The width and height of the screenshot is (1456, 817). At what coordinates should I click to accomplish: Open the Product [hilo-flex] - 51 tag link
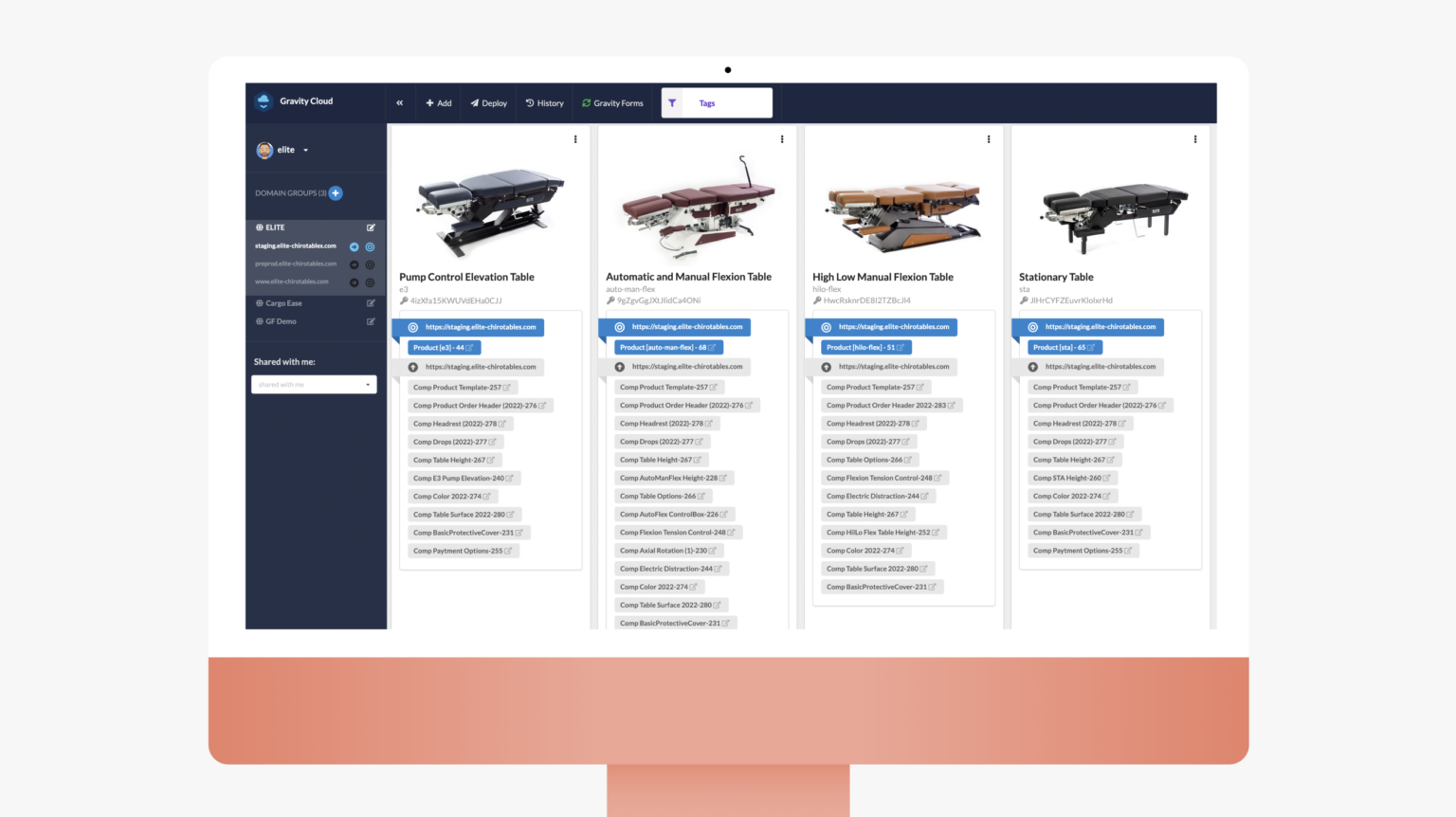point(865,347)
